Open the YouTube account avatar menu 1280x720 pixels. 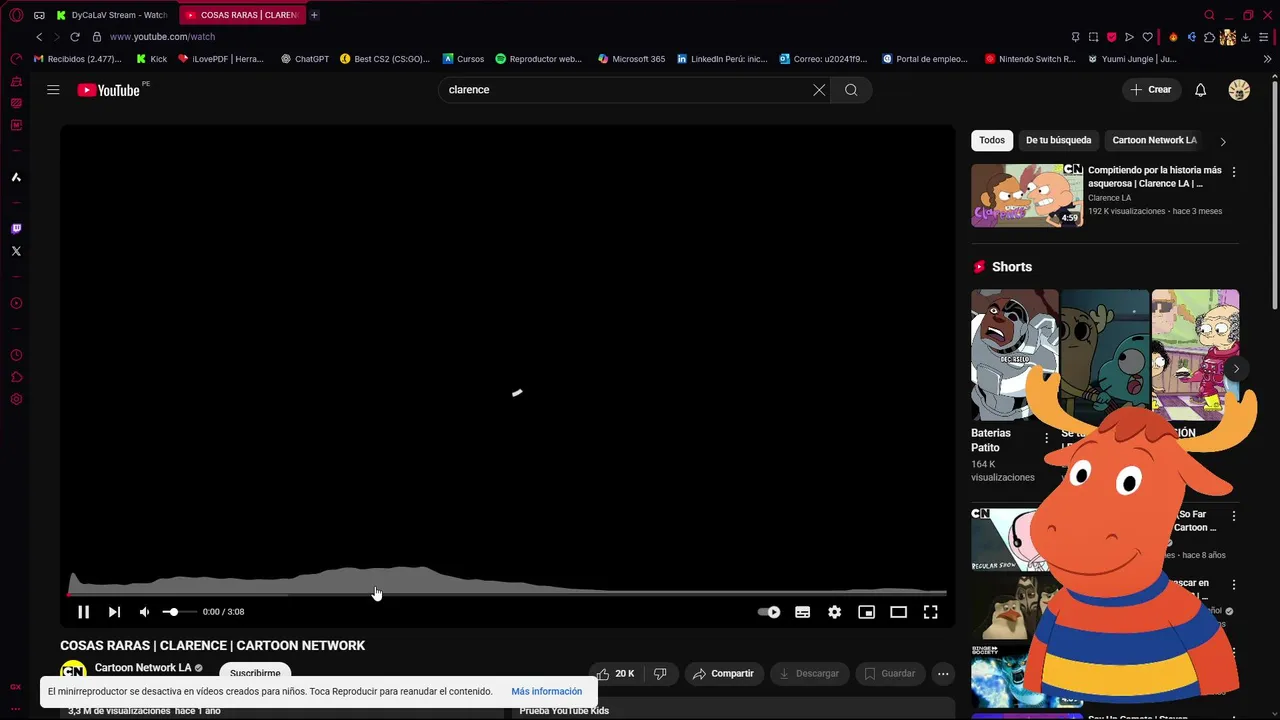coord(1239,90)
